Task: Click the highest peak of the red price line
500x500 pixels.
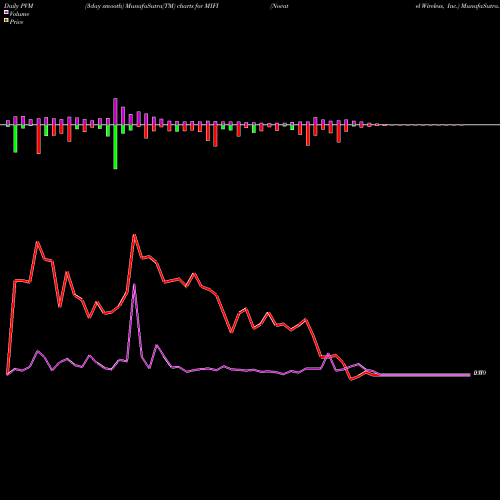Action: 134,235
